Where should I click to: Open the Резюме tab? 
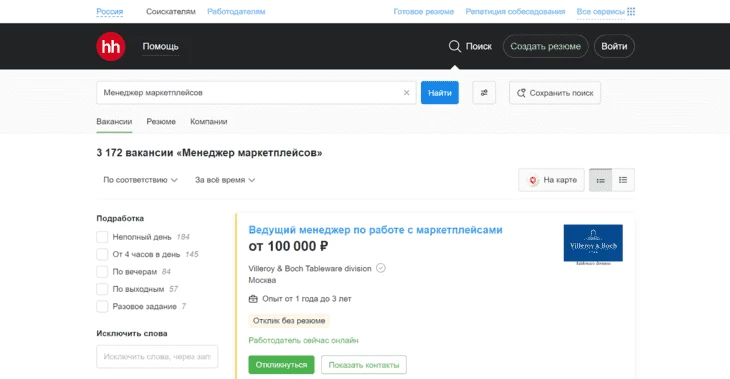(x=161, y=122)
